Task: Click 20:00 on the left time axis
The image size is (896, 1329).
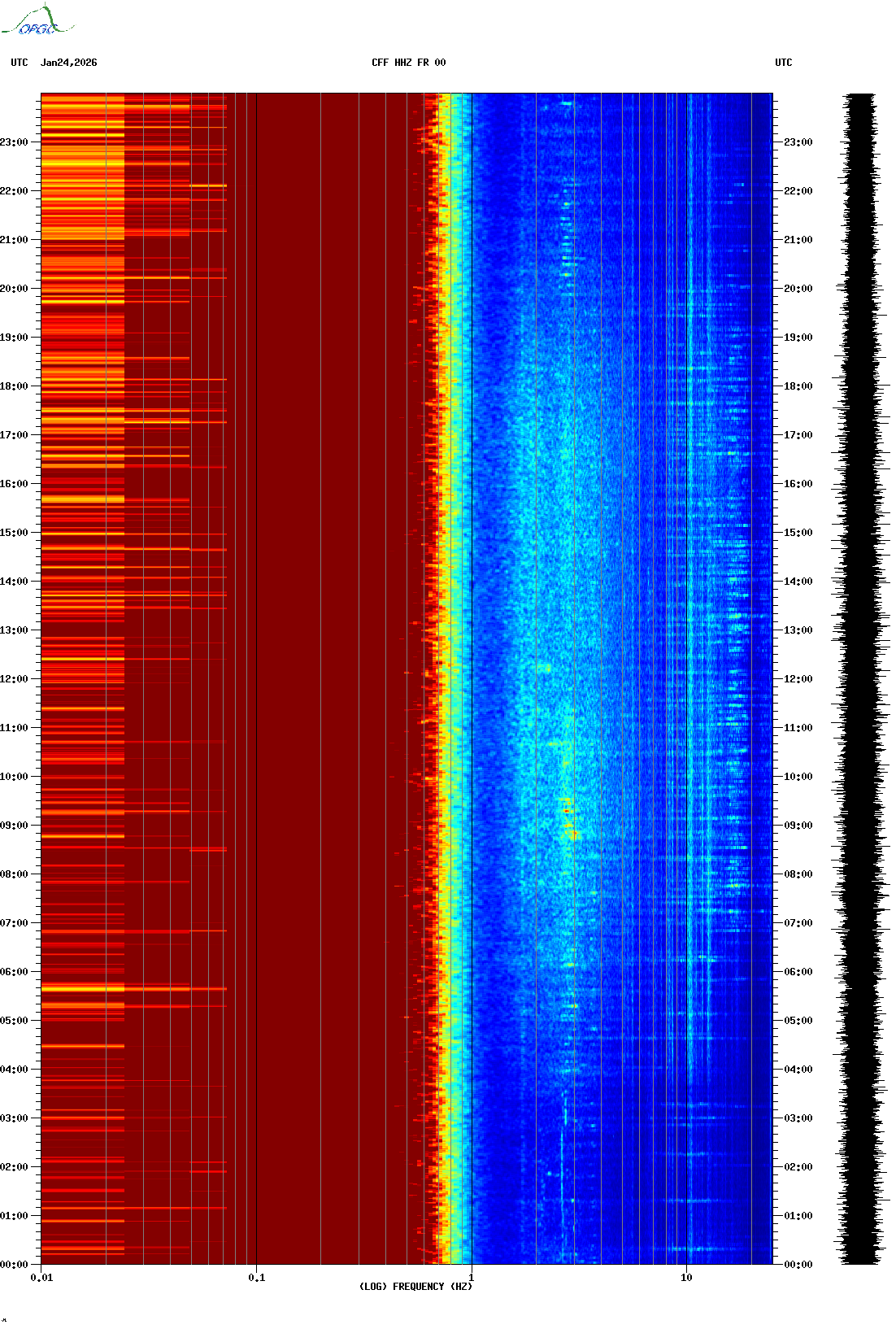Action: [x=14, y=289]
